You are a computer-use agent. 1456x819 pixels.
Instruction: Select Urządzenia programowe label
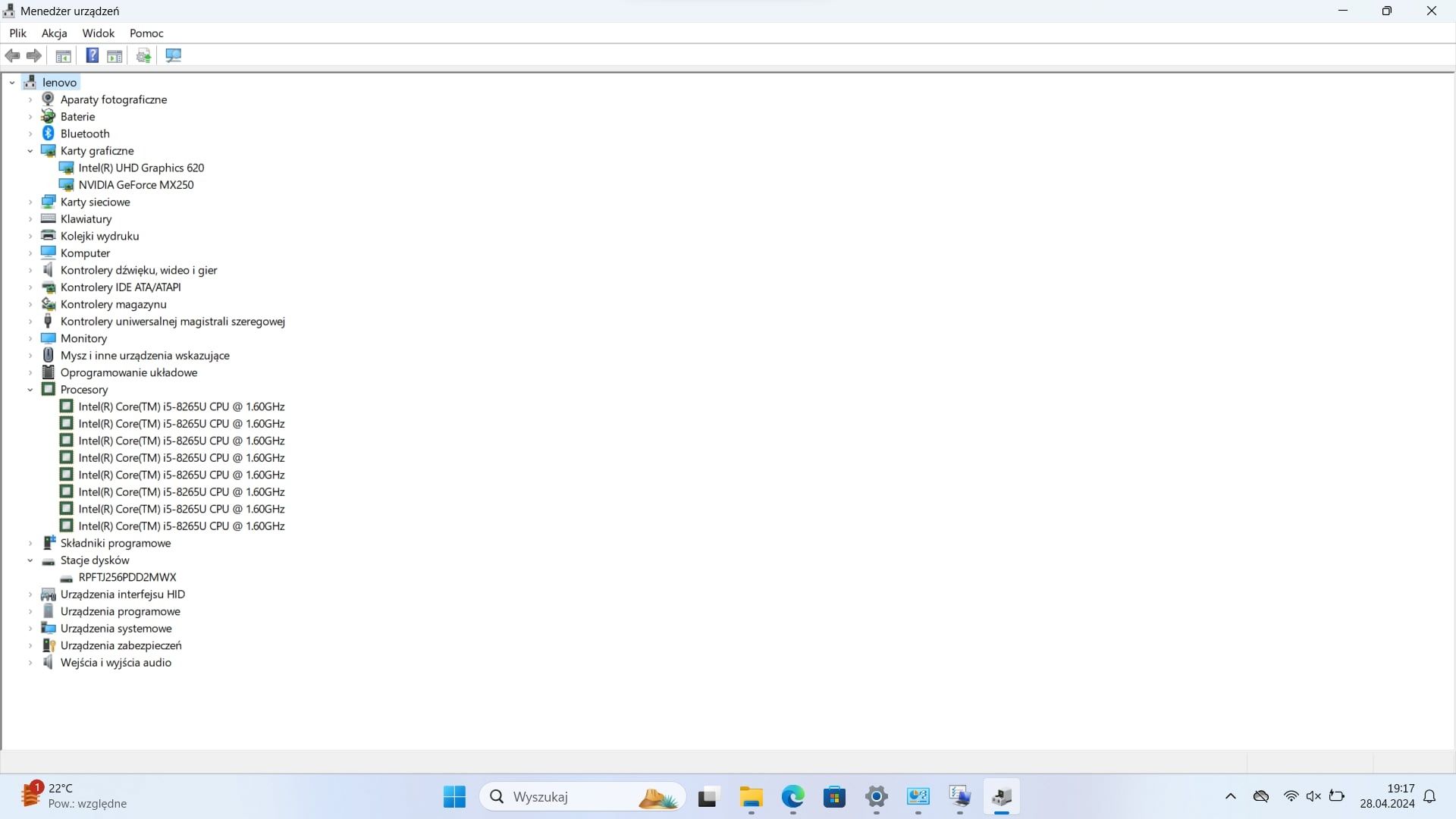tap(121, 611)
